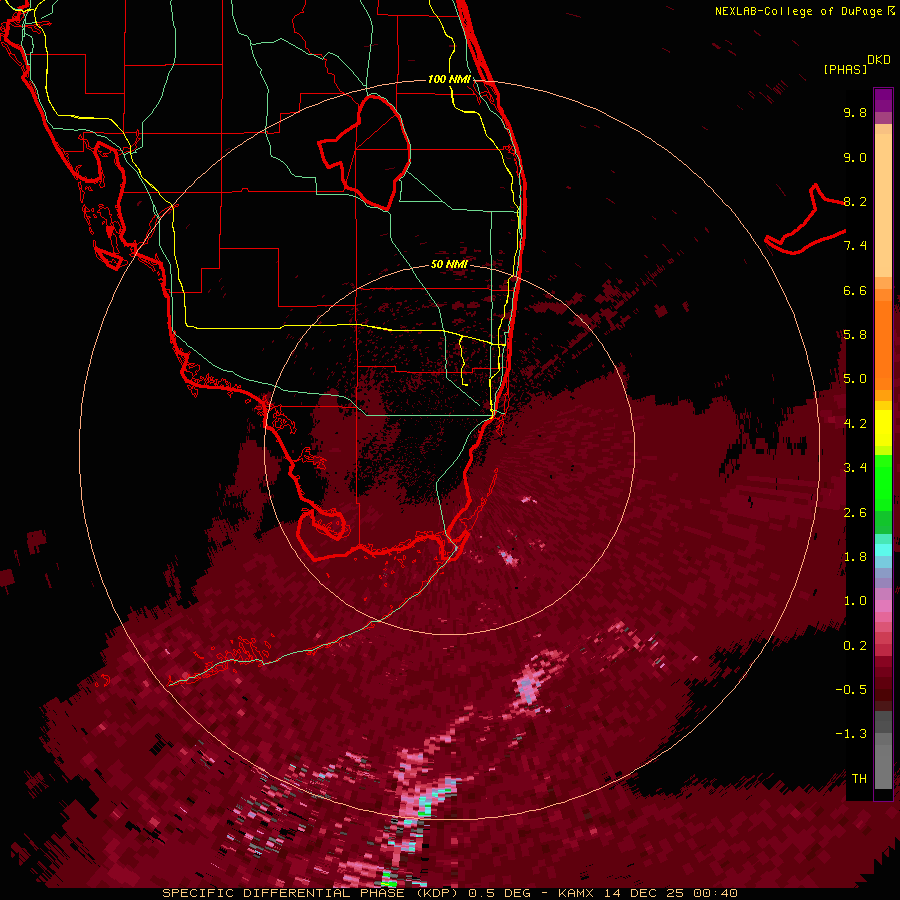Click the 3.4 value on the color scale
The height and width of the screenshot is (900, 900).
(x=855, y=468)
